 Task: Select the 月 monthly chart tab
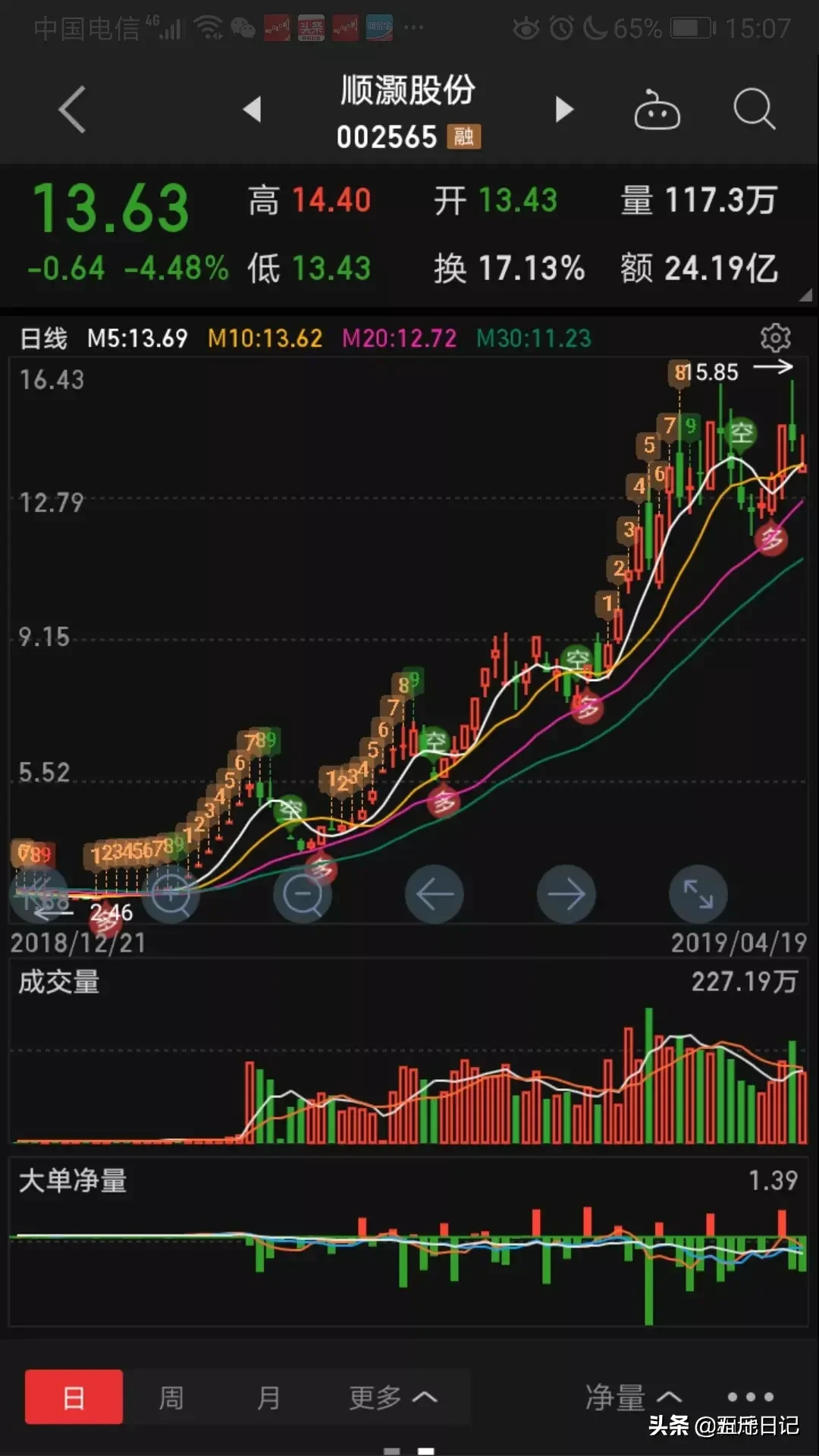(x=268, y=1397)
